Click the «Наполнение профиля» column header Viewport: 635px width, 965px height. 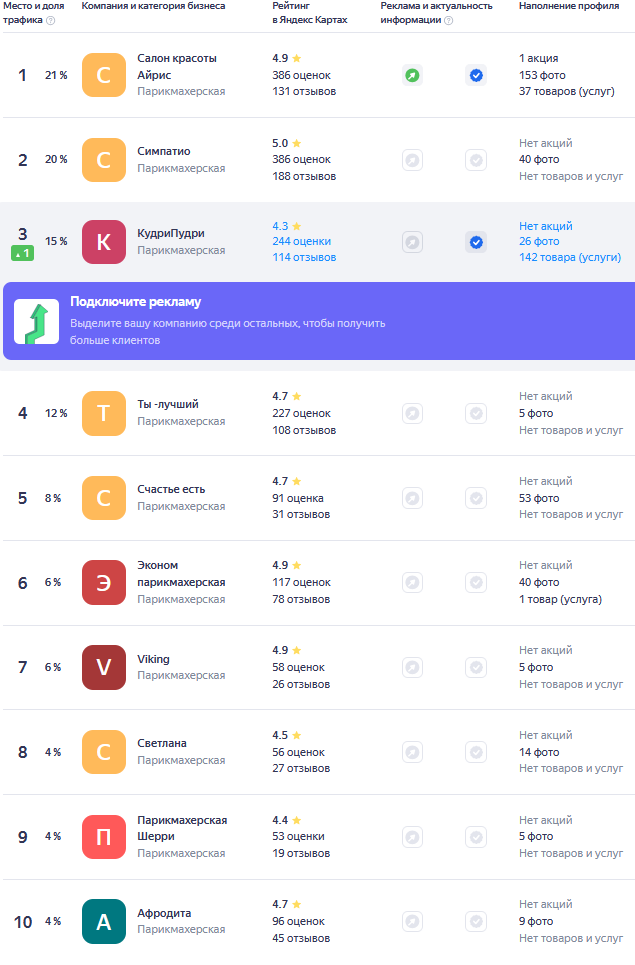(x=569, y=6)
